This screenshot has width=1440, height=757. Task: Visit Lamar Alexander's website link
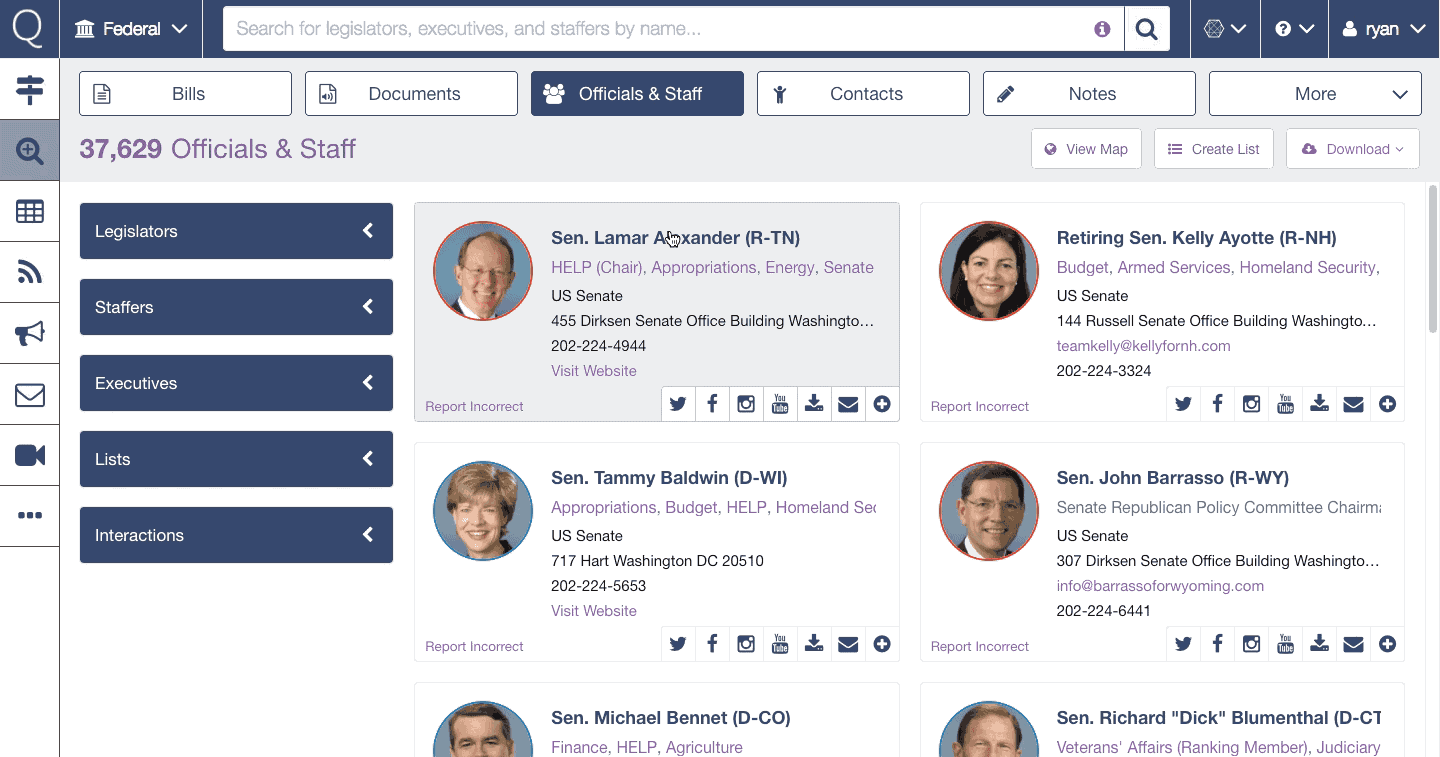point(593,371)
